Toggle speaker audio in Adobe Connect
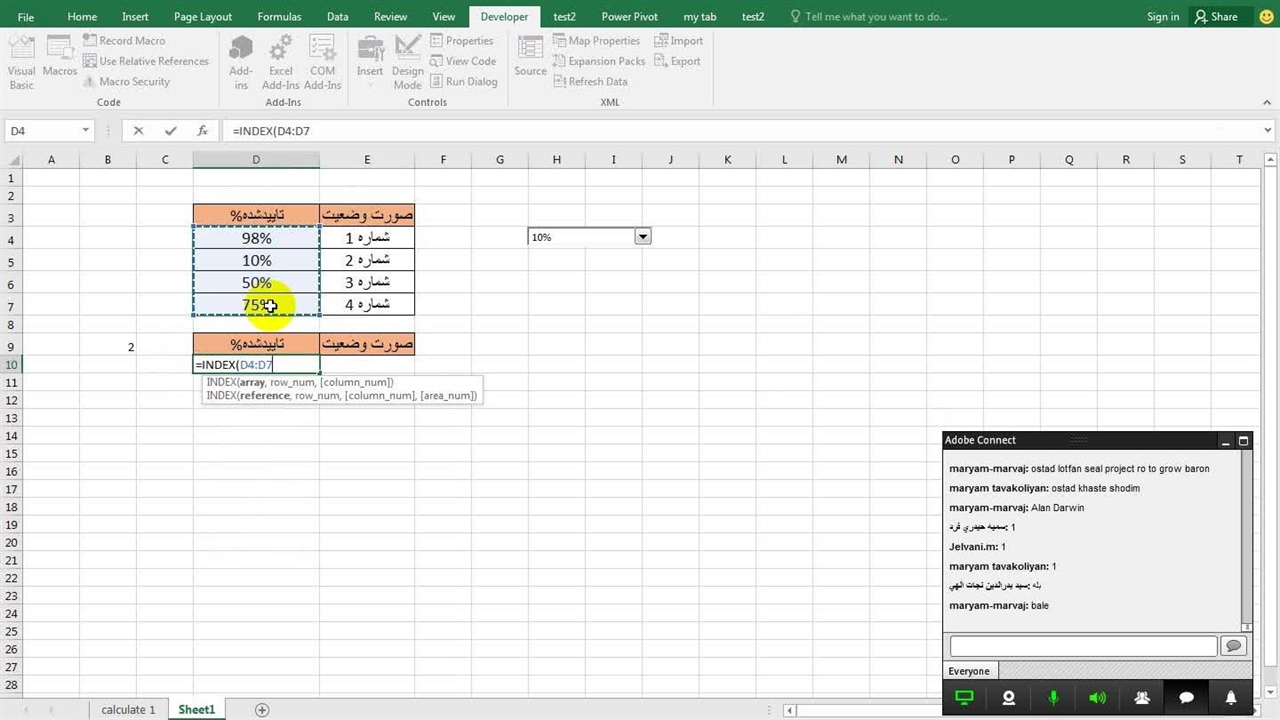The image size is (1280, 720). click(1097, 698)
